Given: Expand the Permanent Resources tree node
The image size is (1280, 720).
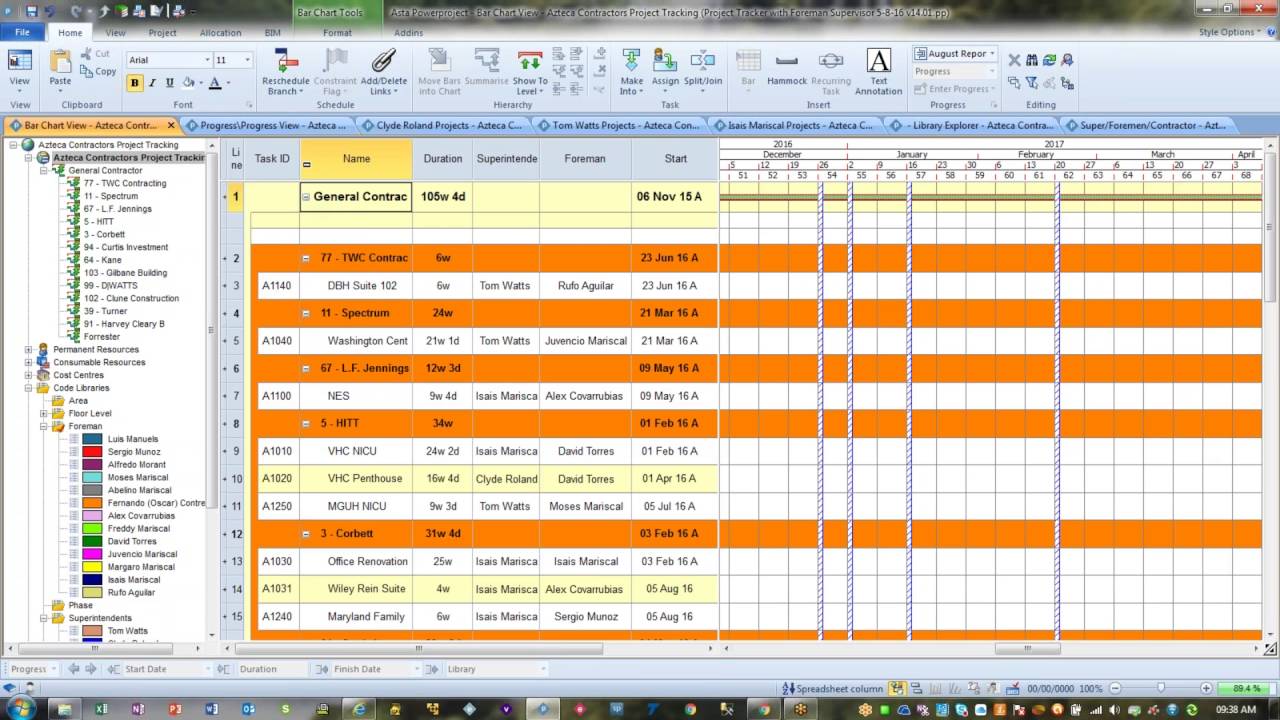Looking at the screenshot, I should point(29,350).
